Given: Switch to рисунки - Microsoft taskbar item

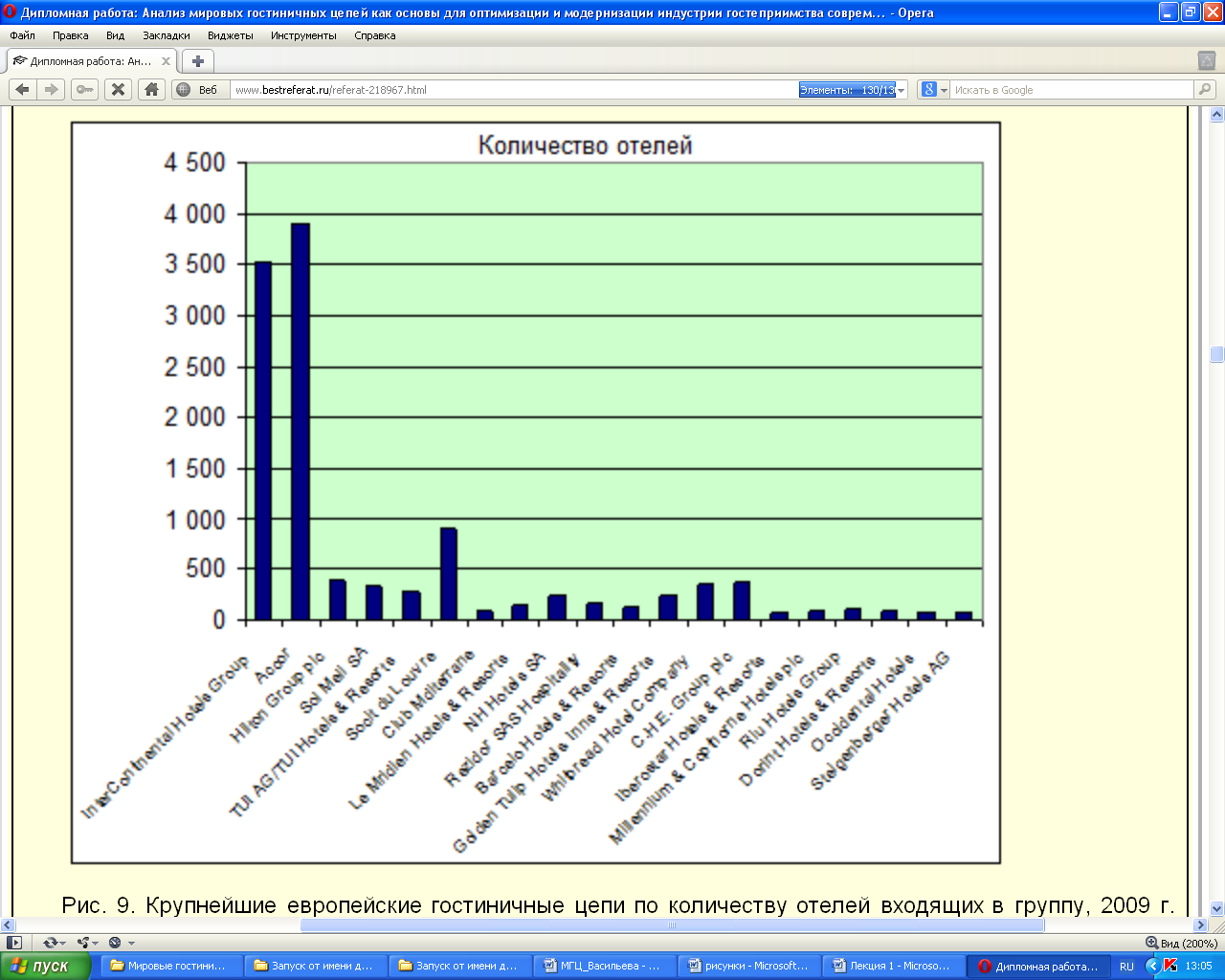Looking at the screenshot, I should [x=747, y=966].
